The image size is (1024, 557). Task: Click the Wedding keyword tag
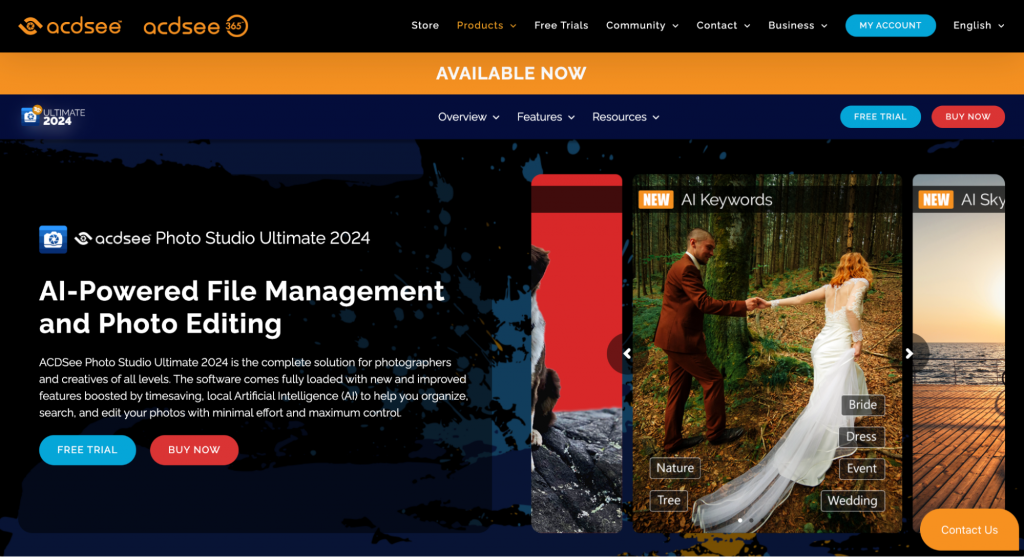pos(852,501)
